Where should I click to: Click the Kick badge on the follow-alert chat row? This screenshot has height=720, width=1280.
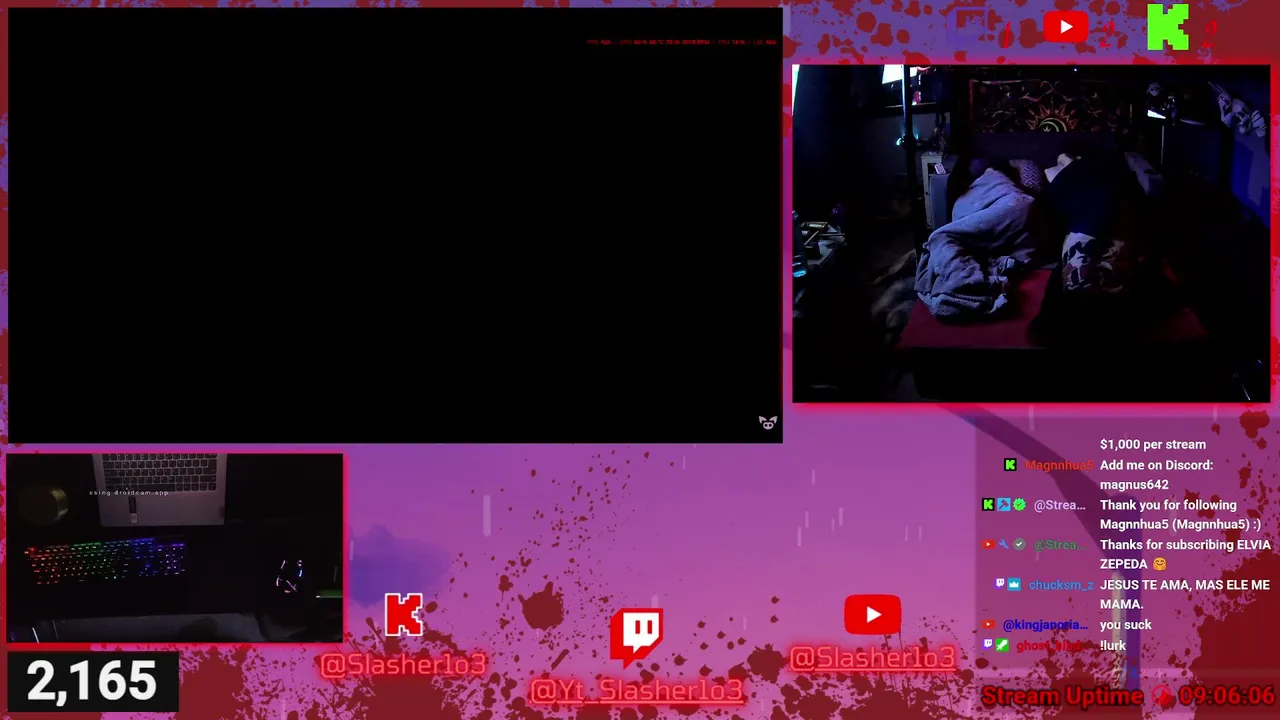pos(988,505)
